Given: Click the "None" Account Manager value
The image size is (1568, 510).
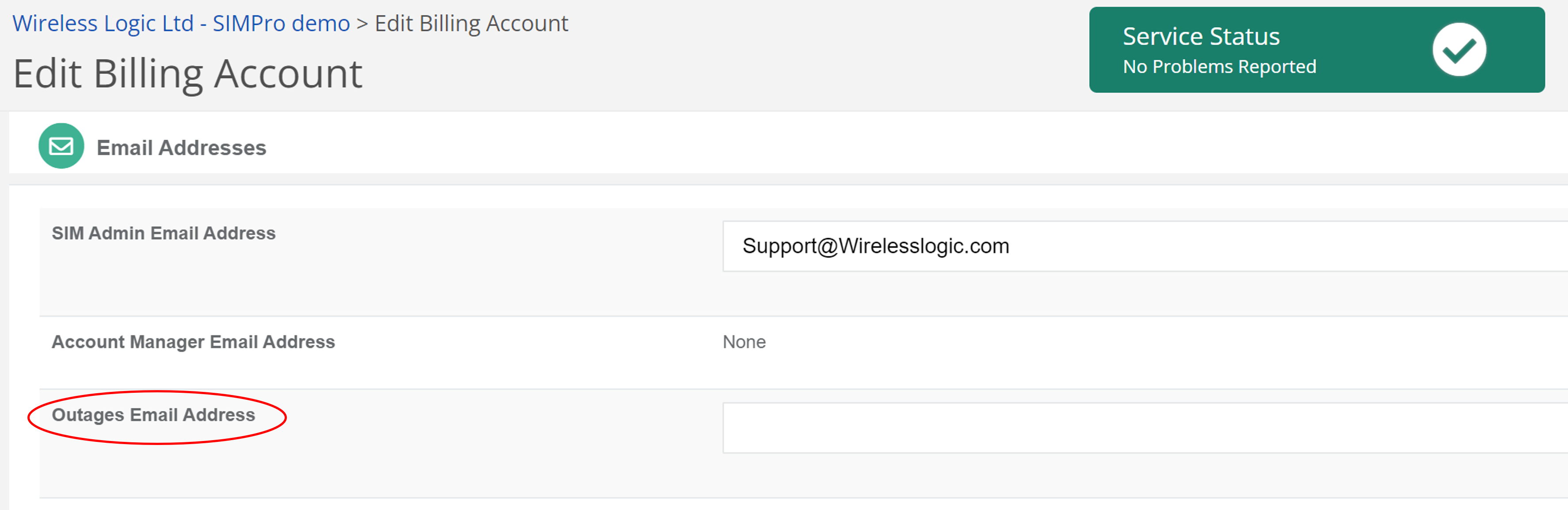Looking at the screenshot, I should point(744,342).
